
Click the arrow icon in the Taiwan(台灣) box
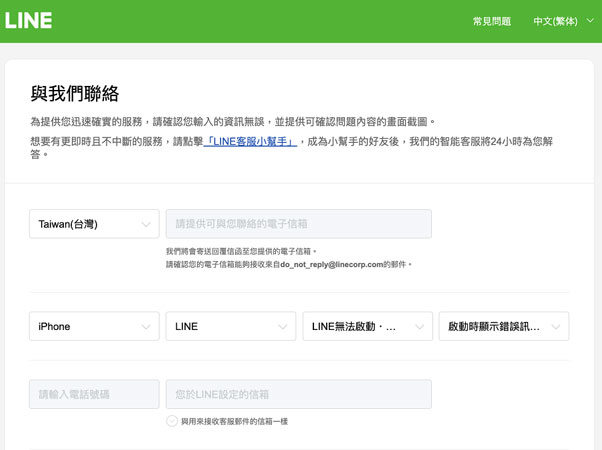click(x=147, y=224)
